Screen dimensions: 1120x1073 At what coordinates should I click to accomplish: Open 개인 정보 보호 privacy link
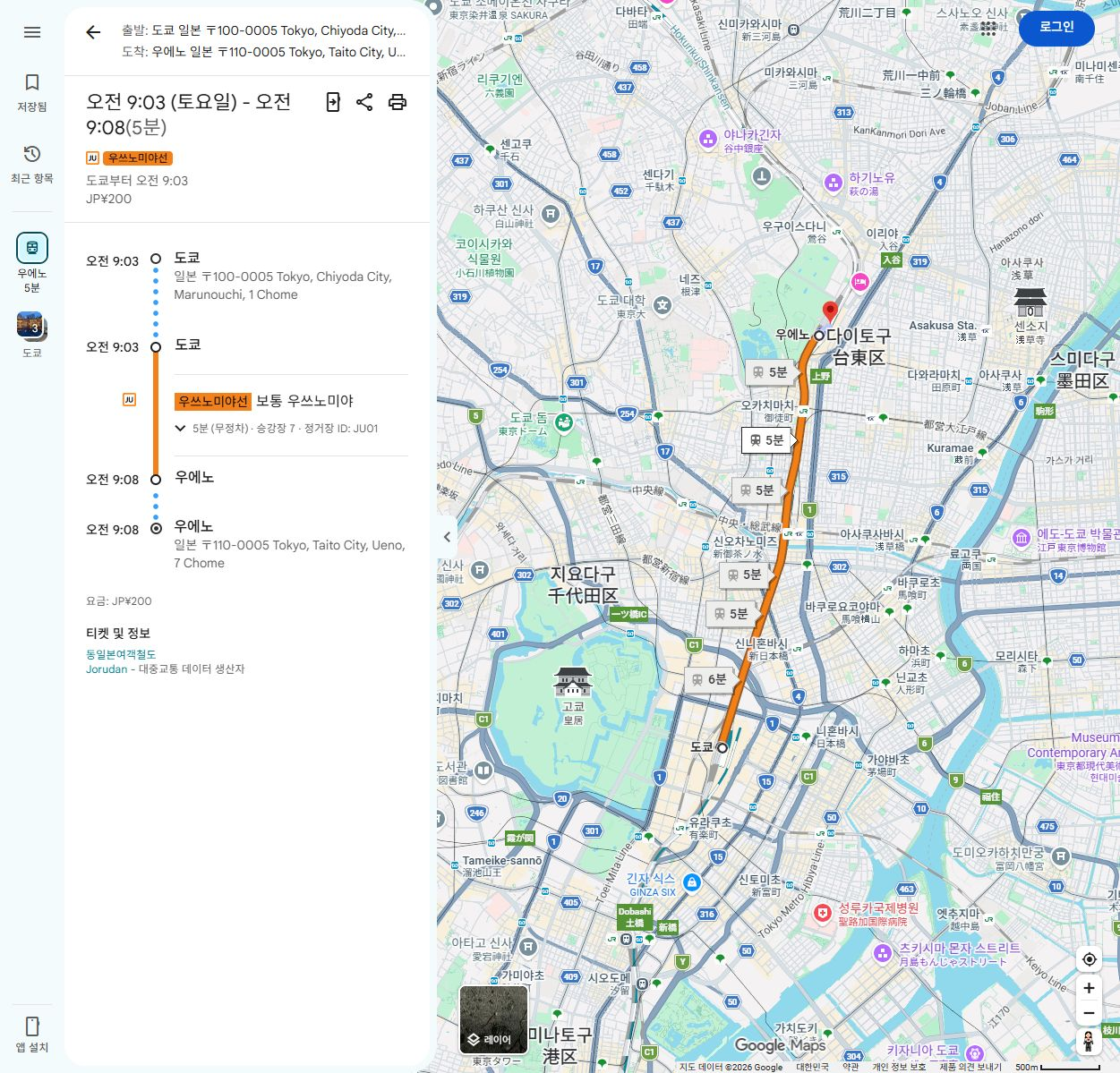[899, 1067]
